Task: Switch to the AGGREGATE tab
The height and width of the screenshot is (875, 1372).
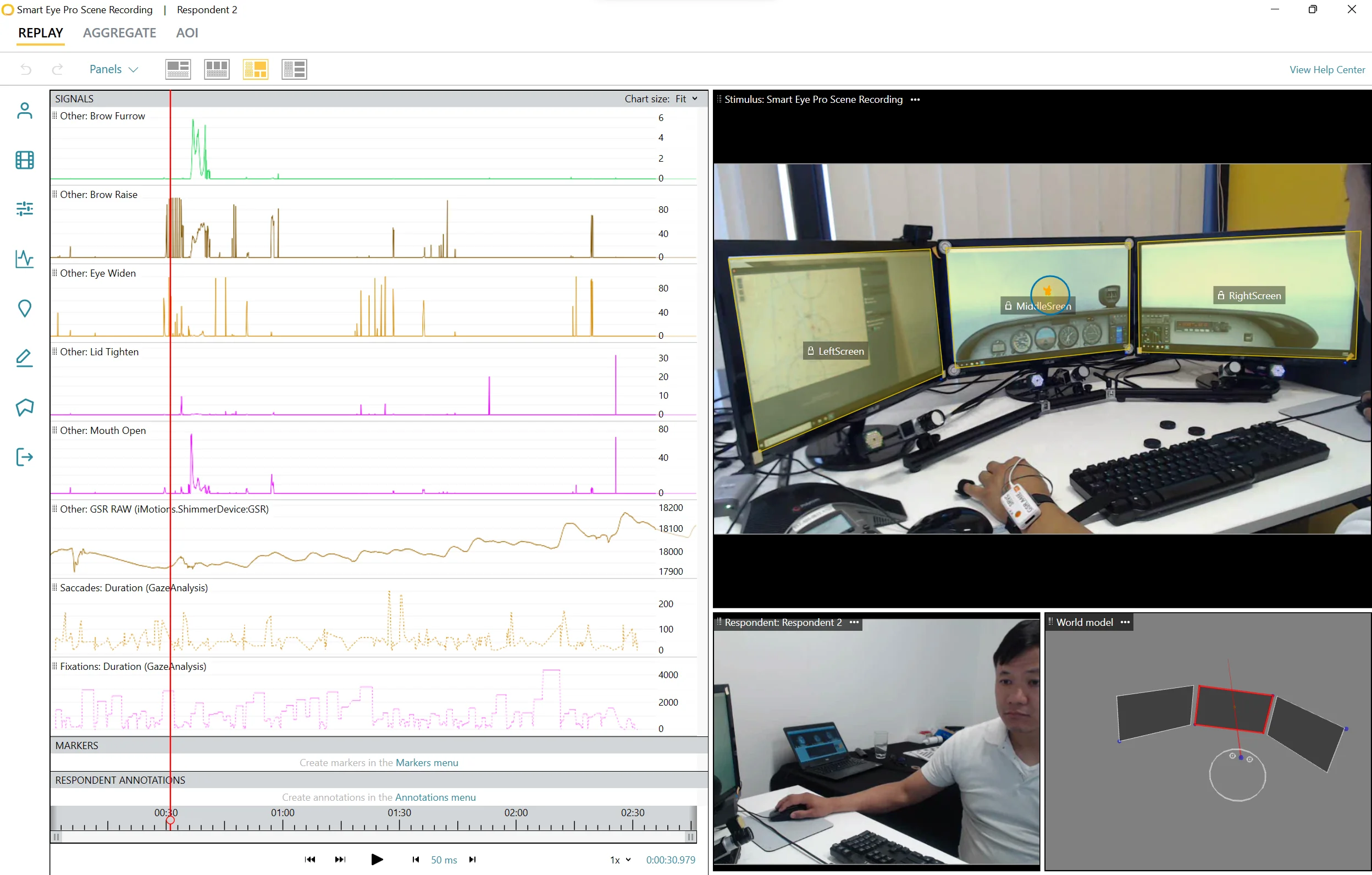Action: coord(119,33)
